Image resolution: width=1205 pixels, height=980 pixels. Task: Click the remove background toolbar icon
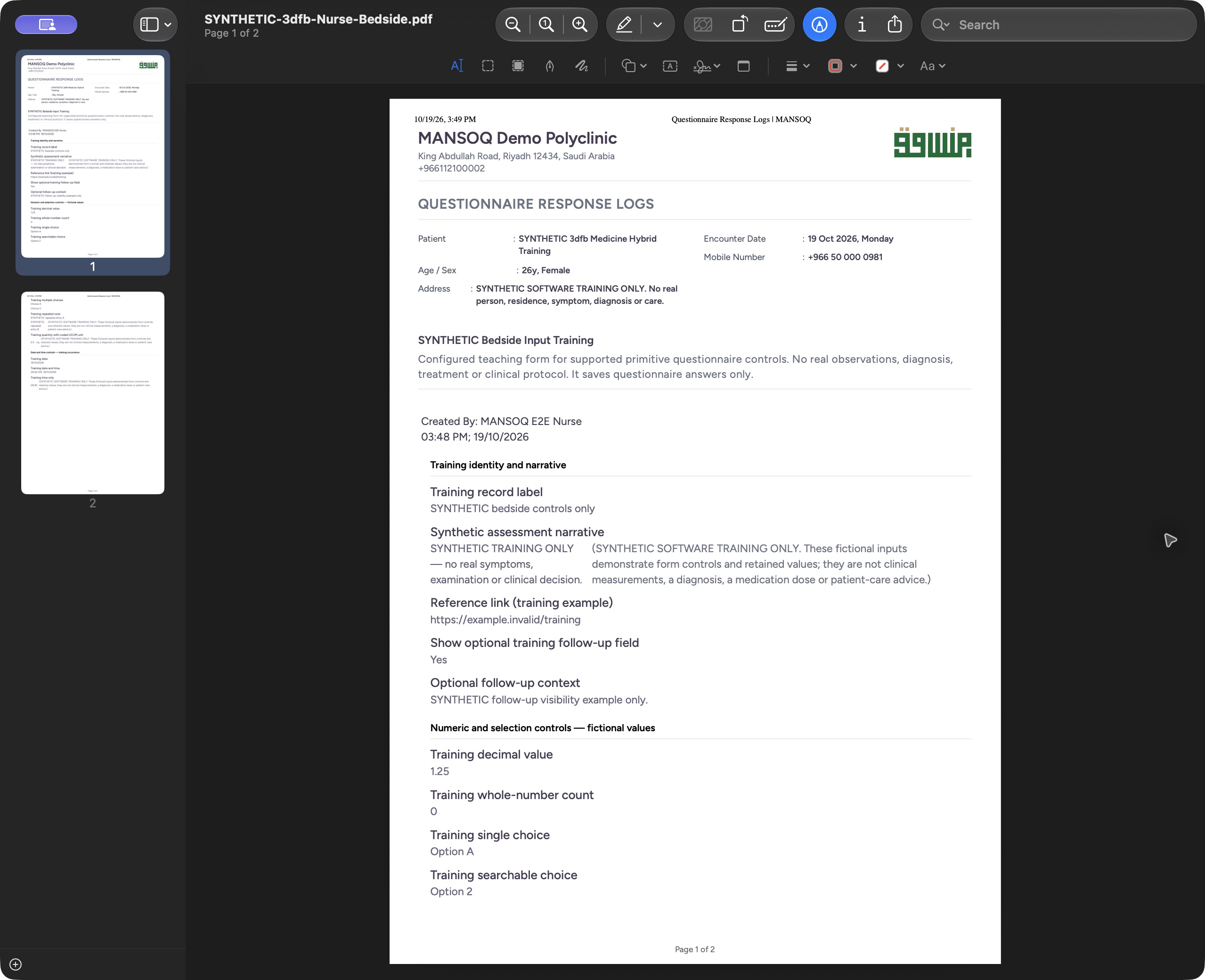(x=703, y=25)
